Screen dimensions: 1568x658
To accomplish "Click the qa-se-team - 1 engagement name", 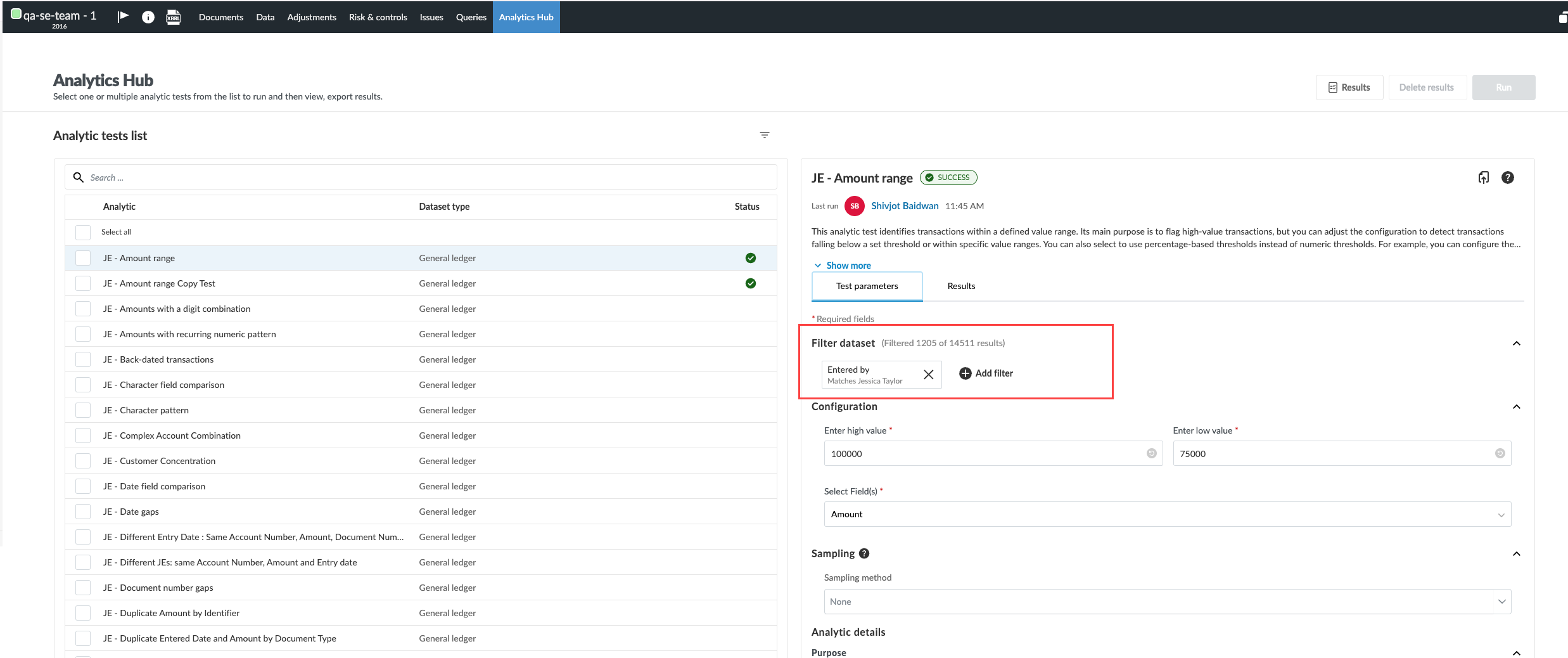I will click(x=60, y=16).
